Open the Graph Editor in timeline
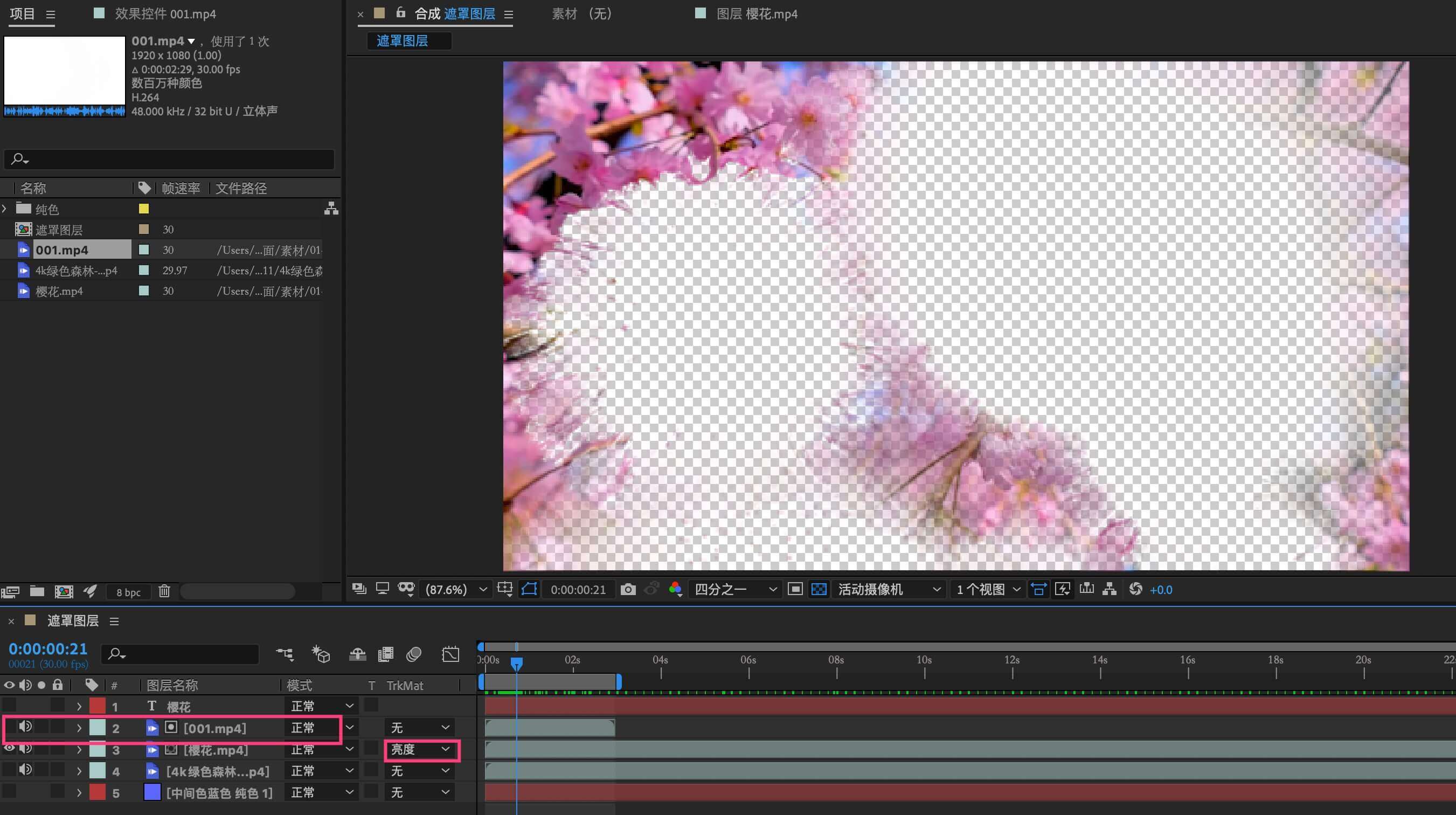1456x815 pixels. 450,654
